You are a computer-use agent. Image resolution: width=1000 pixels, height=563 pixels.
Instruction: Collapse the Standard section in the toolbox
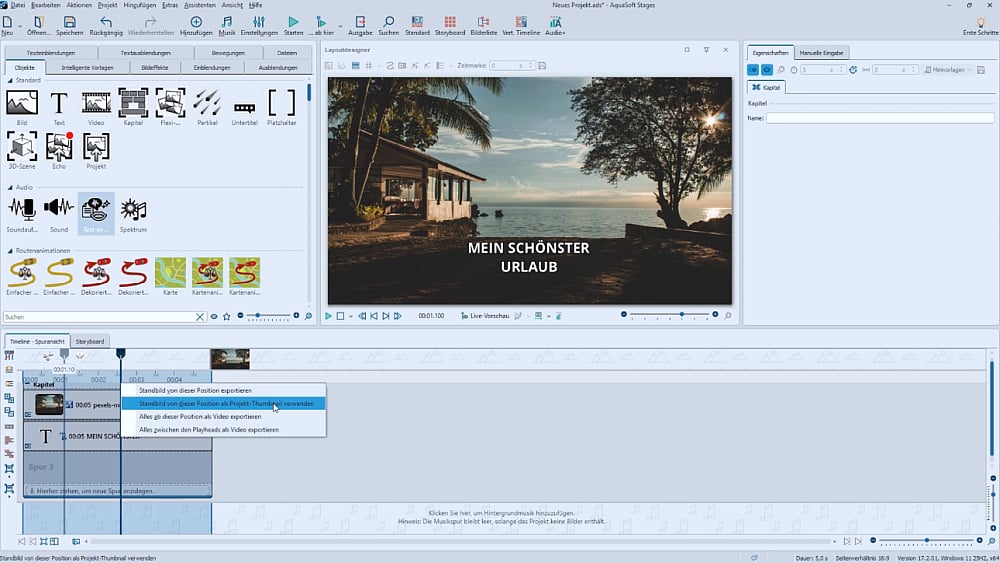pyautogui.click(x=9, y=79)
